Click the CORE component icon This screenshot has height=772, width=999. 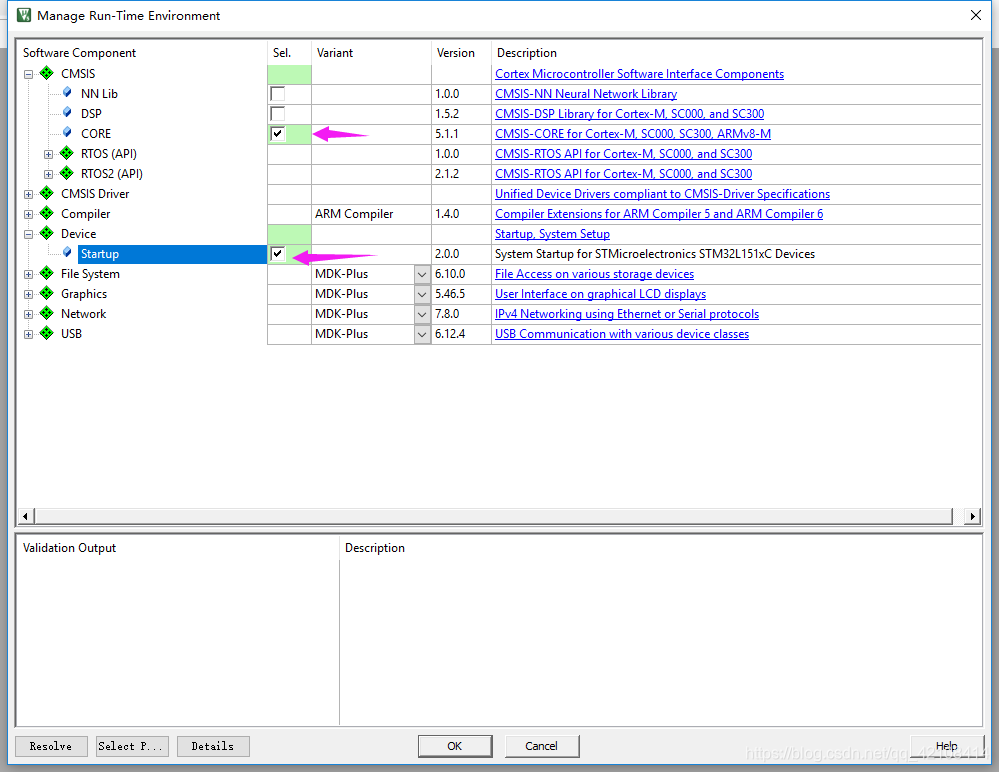tap(67, 132)
